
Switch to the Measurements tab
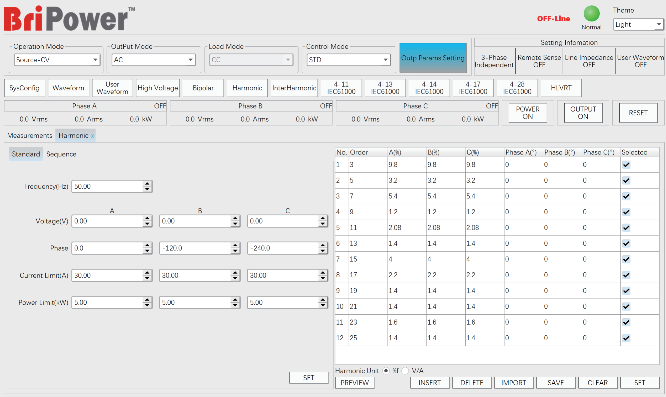coord(30,135)
